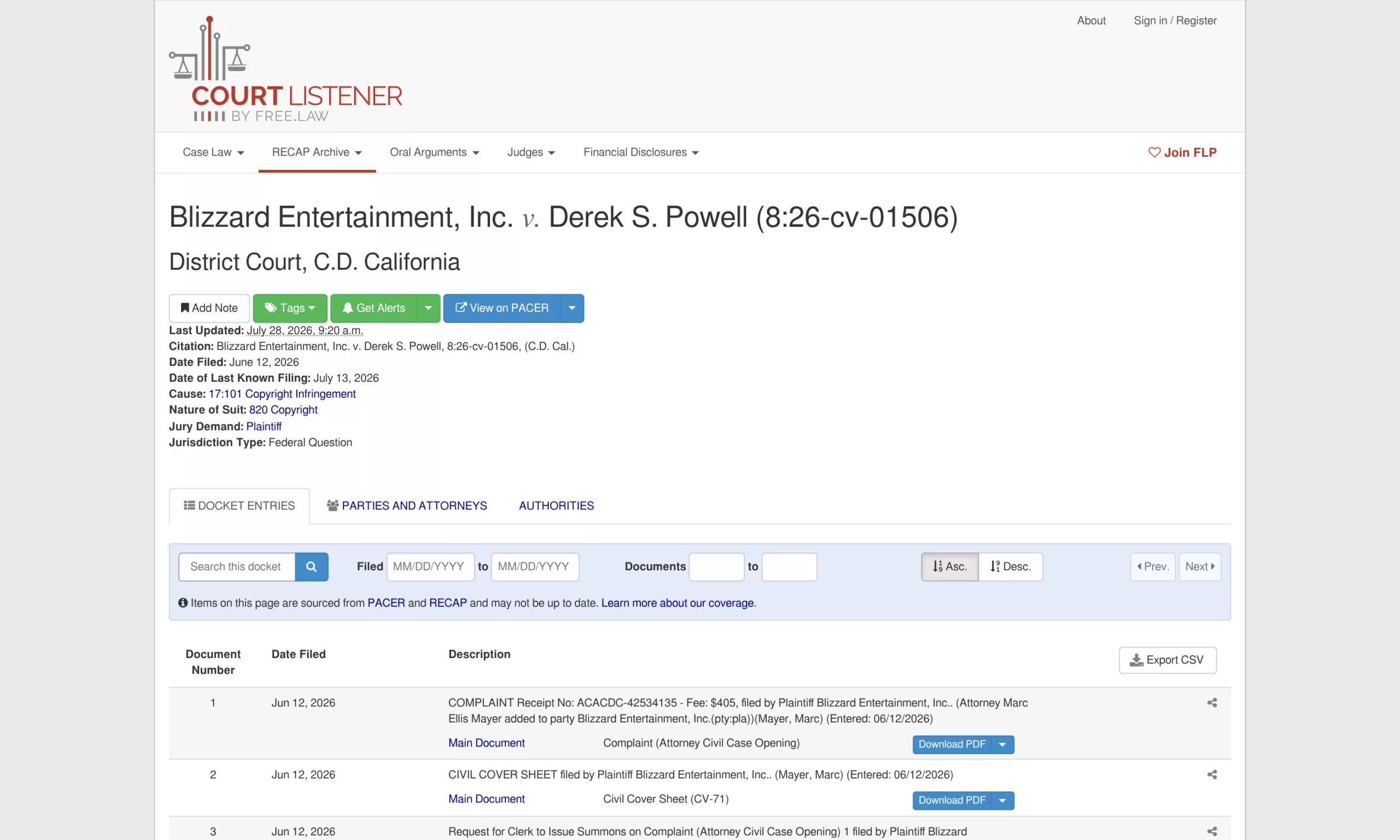
Task: Click Filed end date field
Action: 535,567
